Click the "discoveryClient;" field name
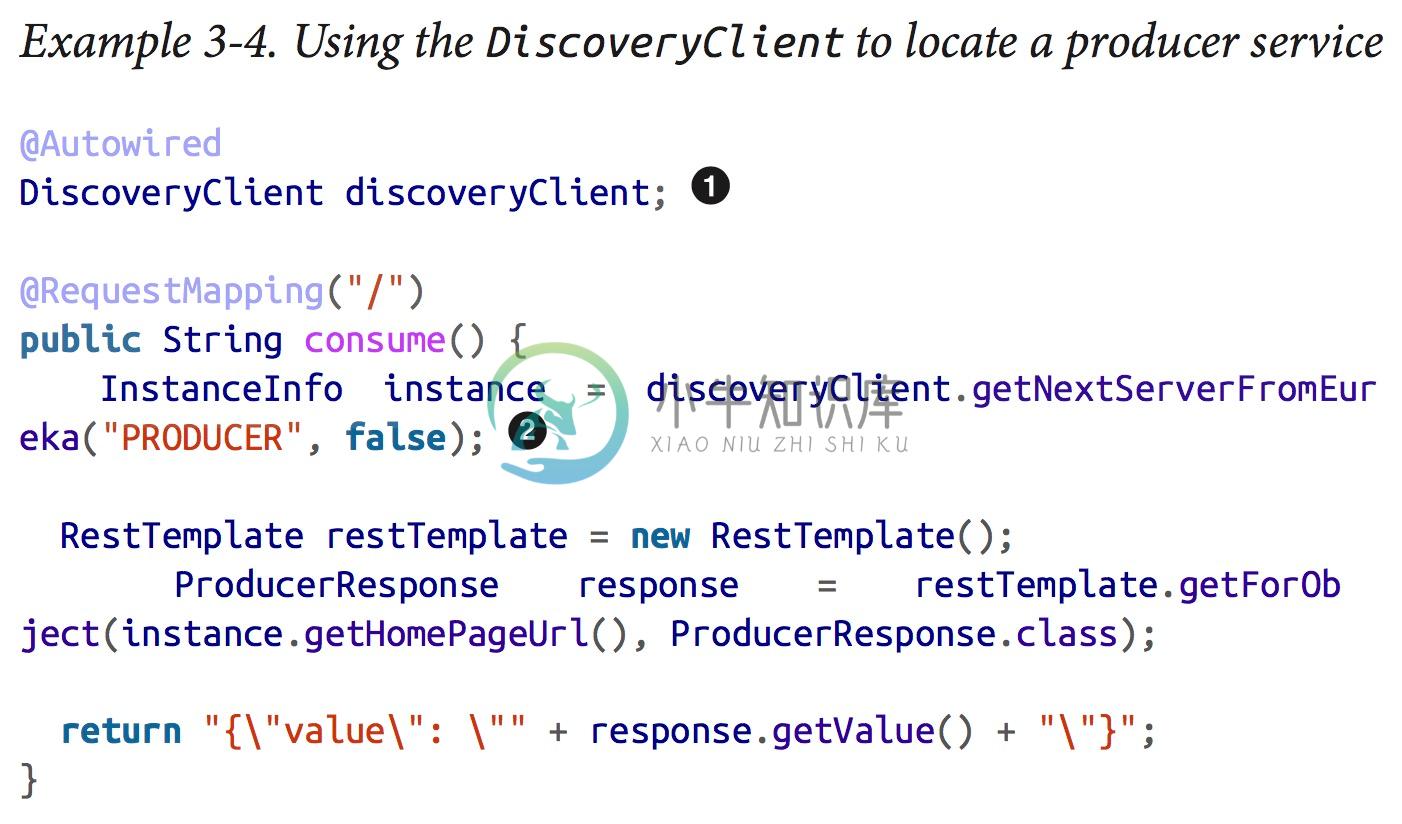Viewport: 1402px width, 824px height. click(506, 191)
